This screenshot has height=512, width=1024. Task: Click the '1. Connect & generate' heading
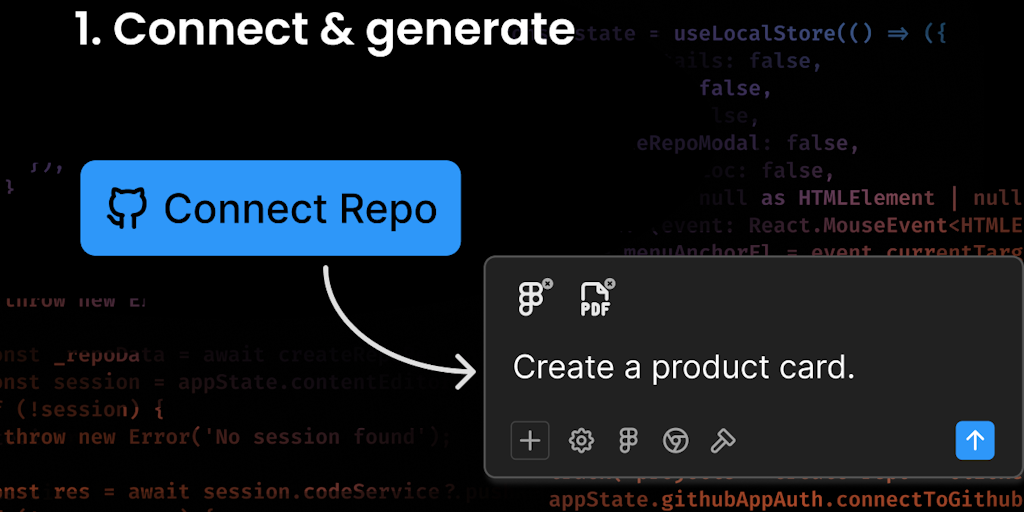[x=325, y=29]
